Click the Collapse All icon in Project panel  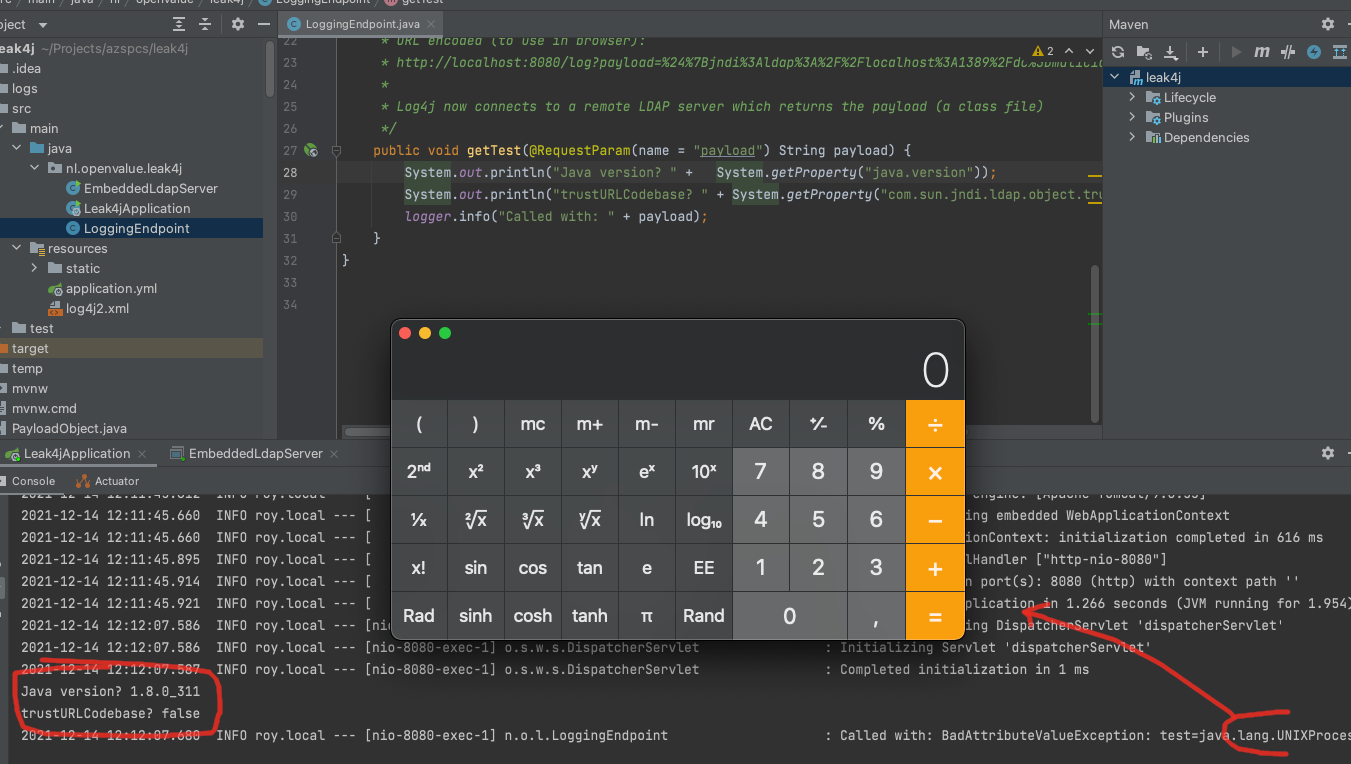[205, 24]
